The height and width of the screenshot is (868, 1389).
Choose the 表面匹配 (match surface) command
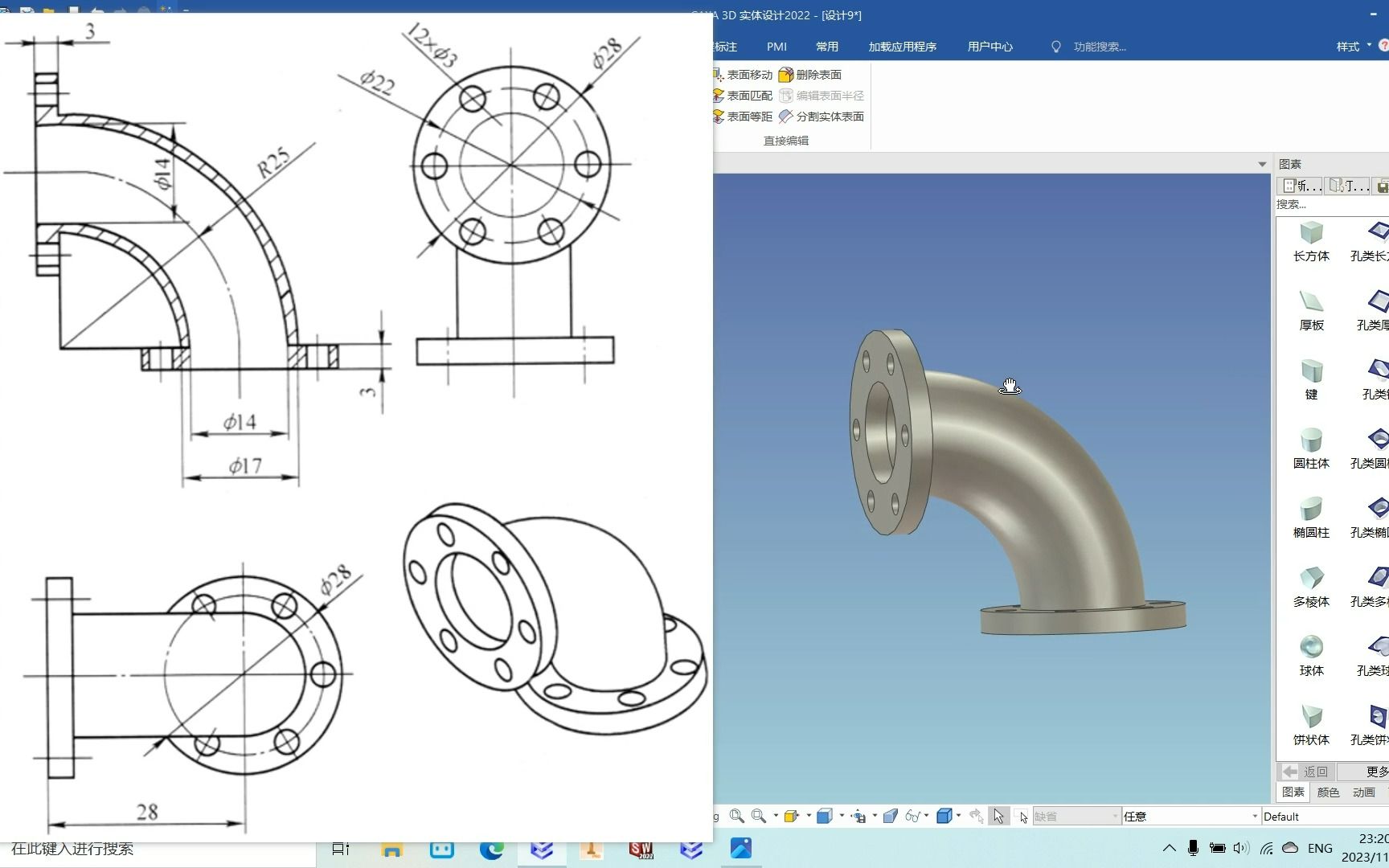coord(742,96)
